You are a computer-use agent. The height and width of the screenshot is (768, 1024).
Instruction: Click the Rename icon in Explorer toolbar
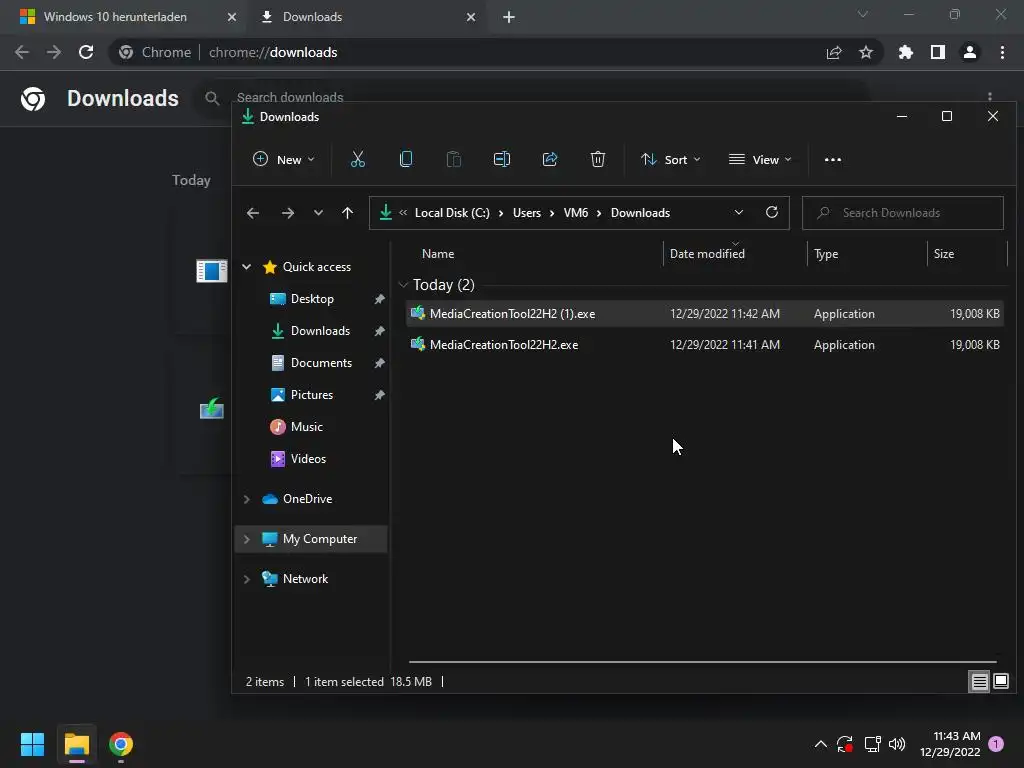click(x=502, y=159)
